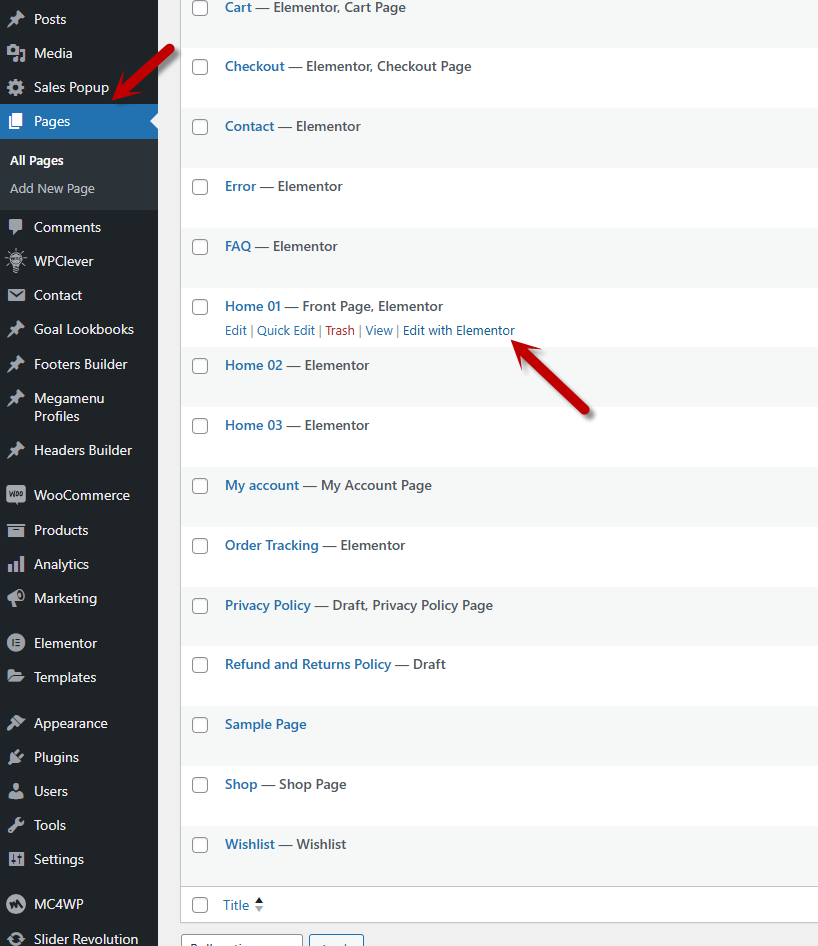The height and width of the screenshot is (946, 818).
Task: Click Edit with Elementor link
Action: (x=458, y=331)
